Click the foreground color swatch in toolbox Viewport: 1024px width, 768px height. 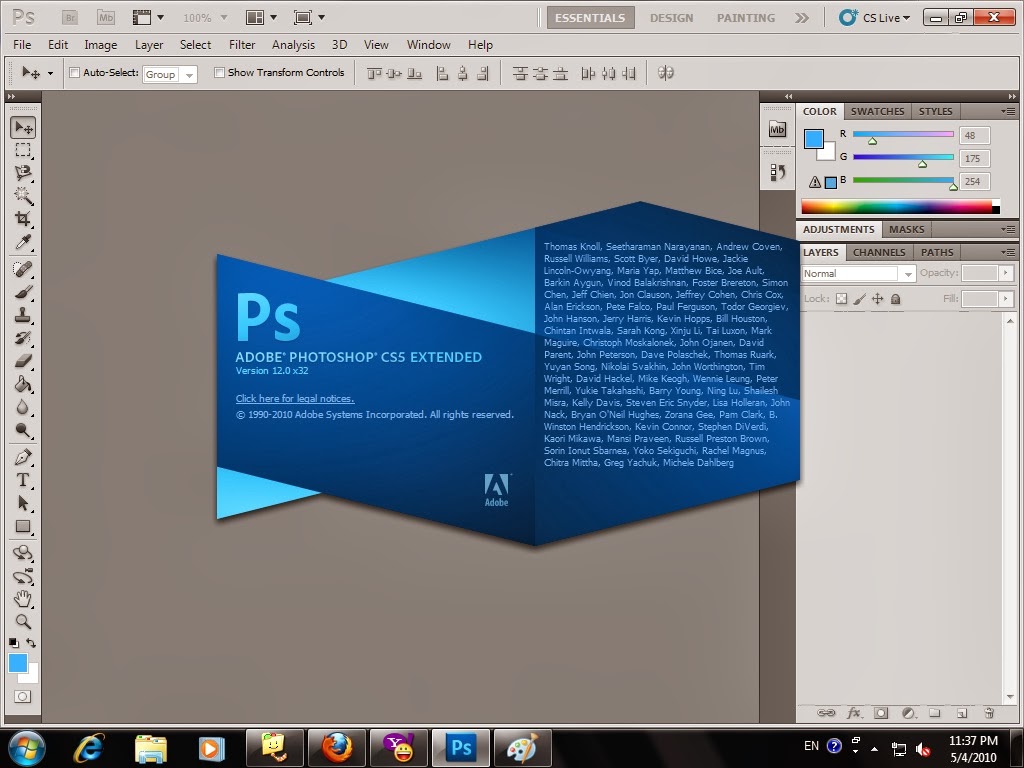click(x=18, y=663)
